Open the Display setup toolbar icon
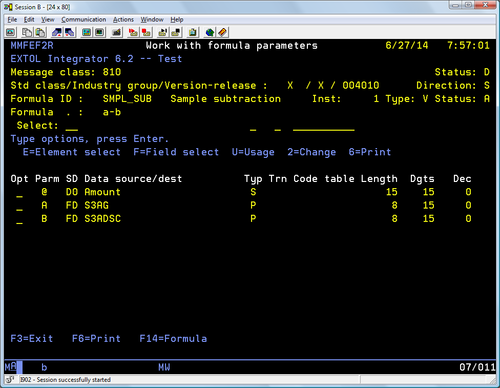 [x=86, y=32]
